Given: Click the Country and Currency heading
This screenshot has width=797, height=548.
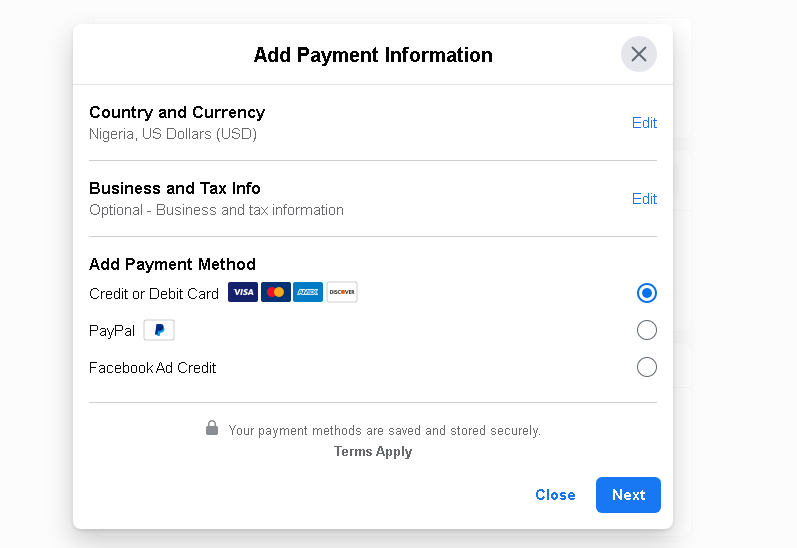Looking at the screenshot, I should pyautogui.click(x=177, y=112).
